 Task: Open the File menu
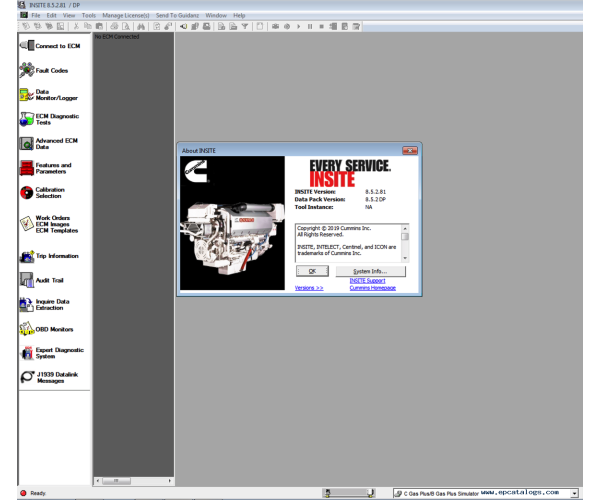(36, 15)
